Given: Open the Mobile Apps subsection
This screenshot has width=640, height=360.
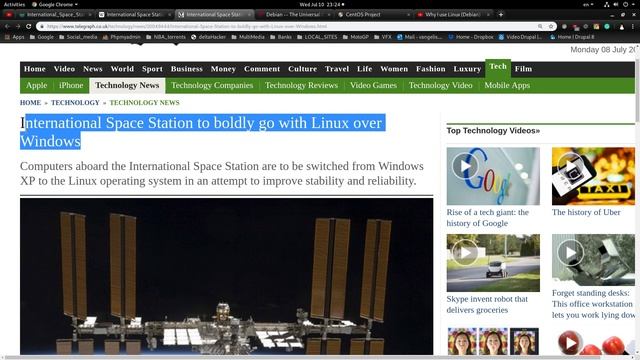Looking at the screenshot, I should coord(507,85).
